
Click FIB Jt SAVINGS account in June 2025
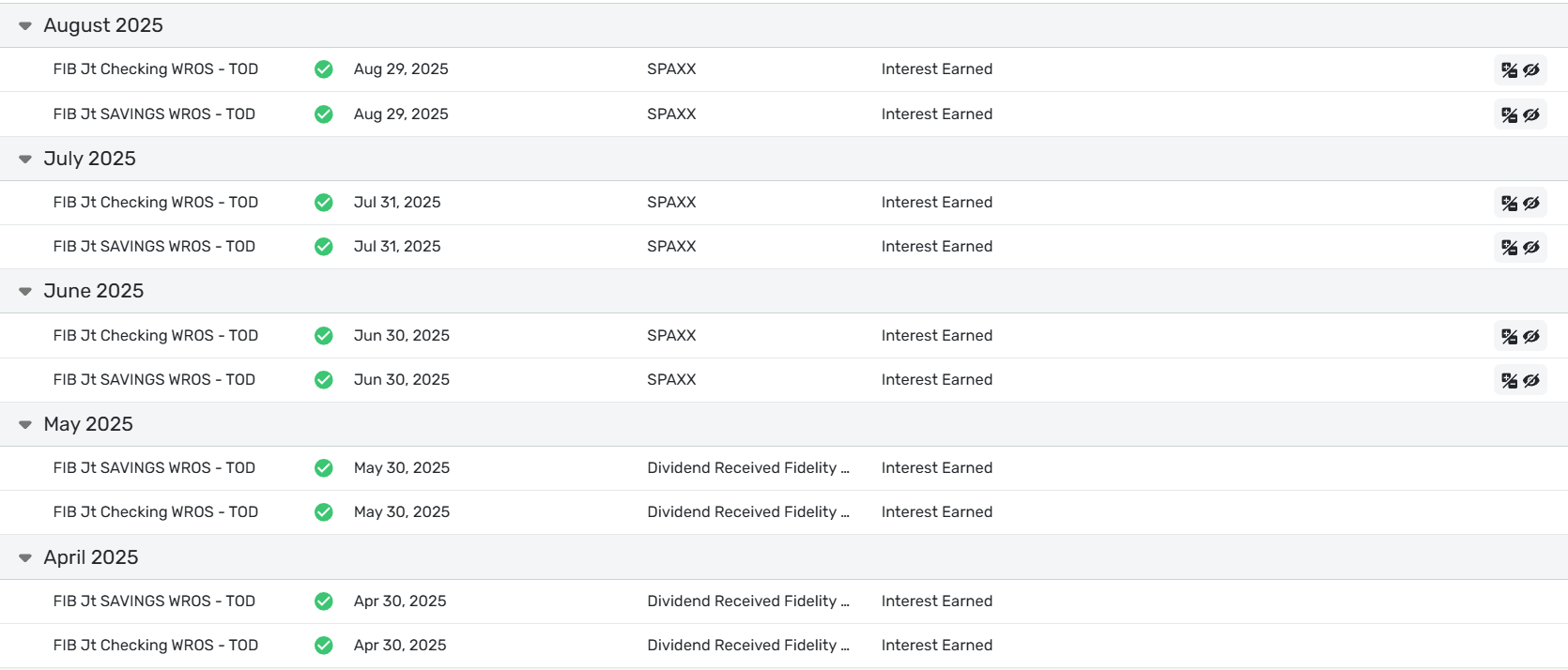pos(154,380)
